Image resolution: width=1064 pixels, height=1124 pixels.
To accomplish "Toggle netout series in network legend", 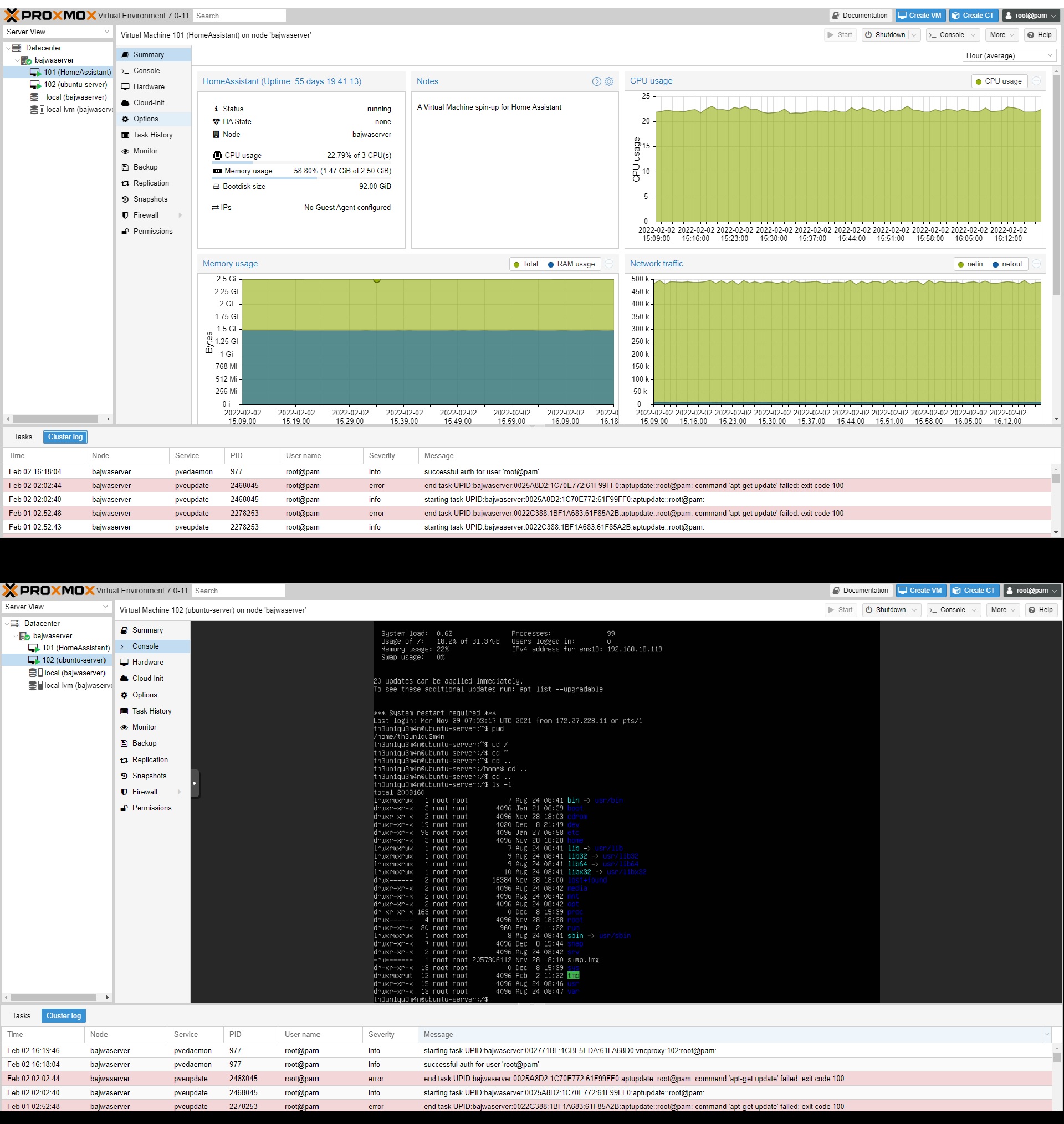I will click(1008, 264).
